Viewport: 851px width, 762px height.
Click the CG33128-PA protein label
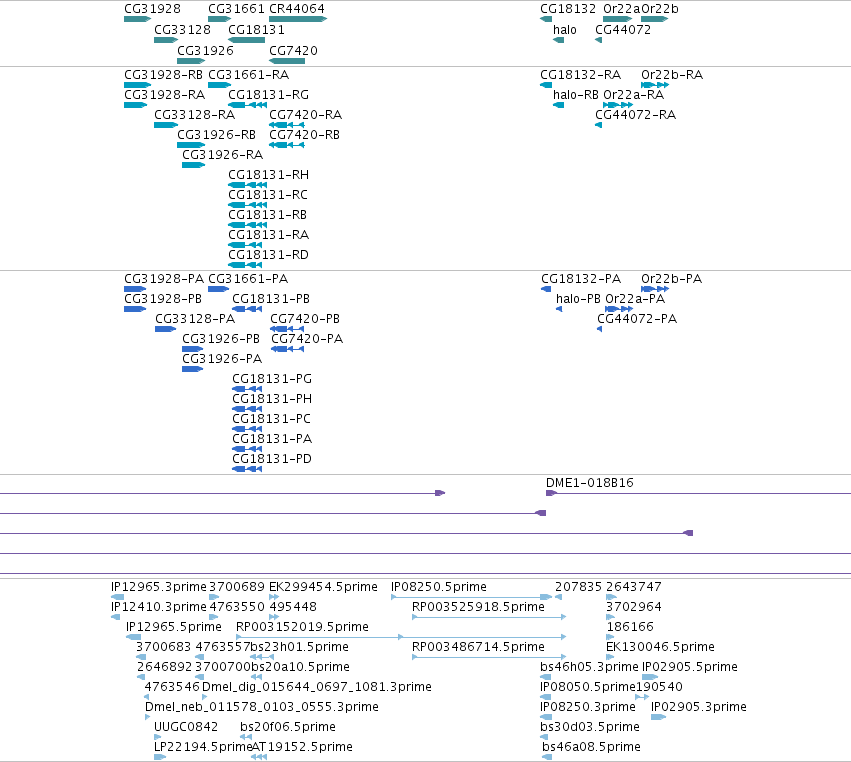point(195,319)
